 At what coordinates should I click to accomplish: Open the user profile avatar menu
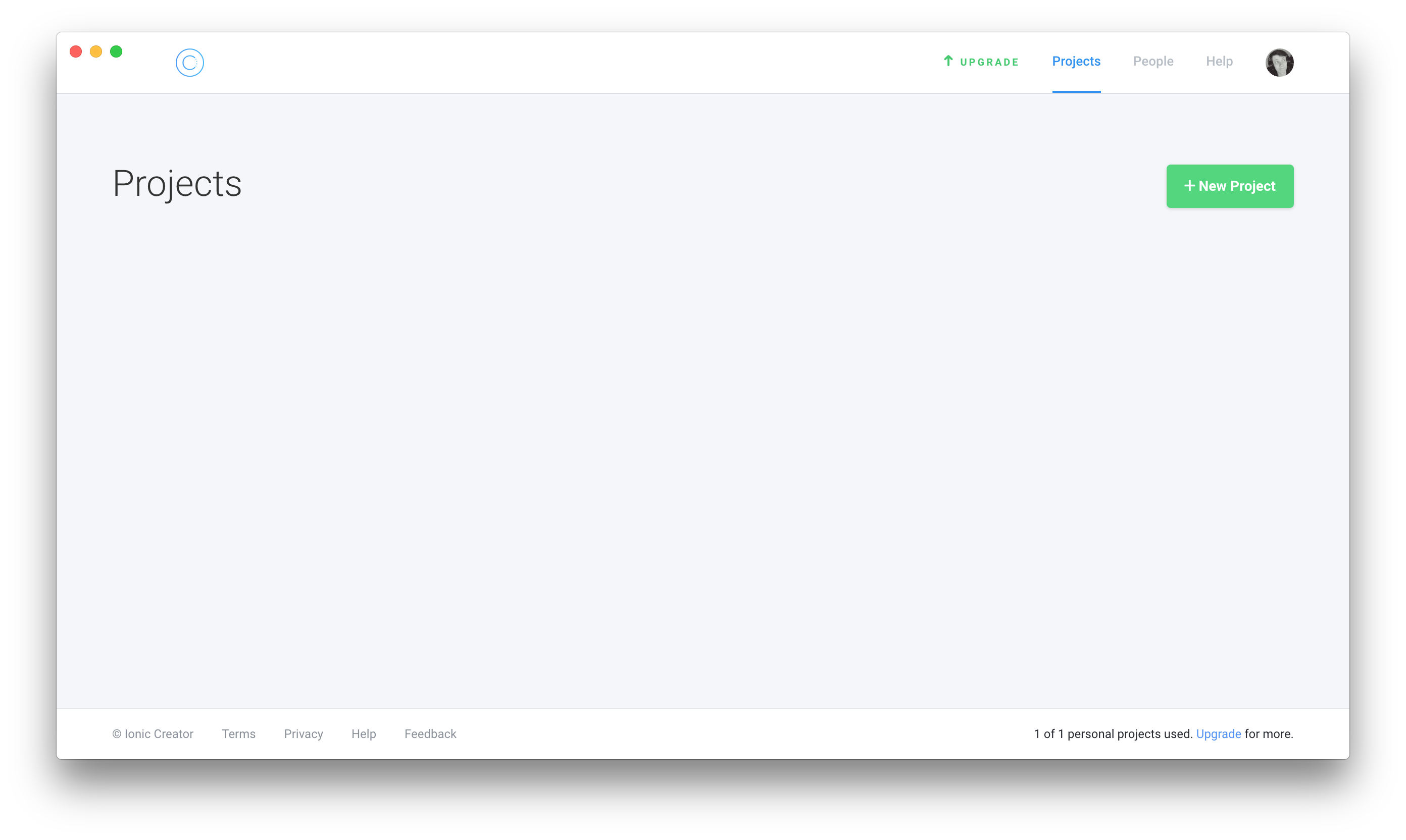tap(1279, 62)
